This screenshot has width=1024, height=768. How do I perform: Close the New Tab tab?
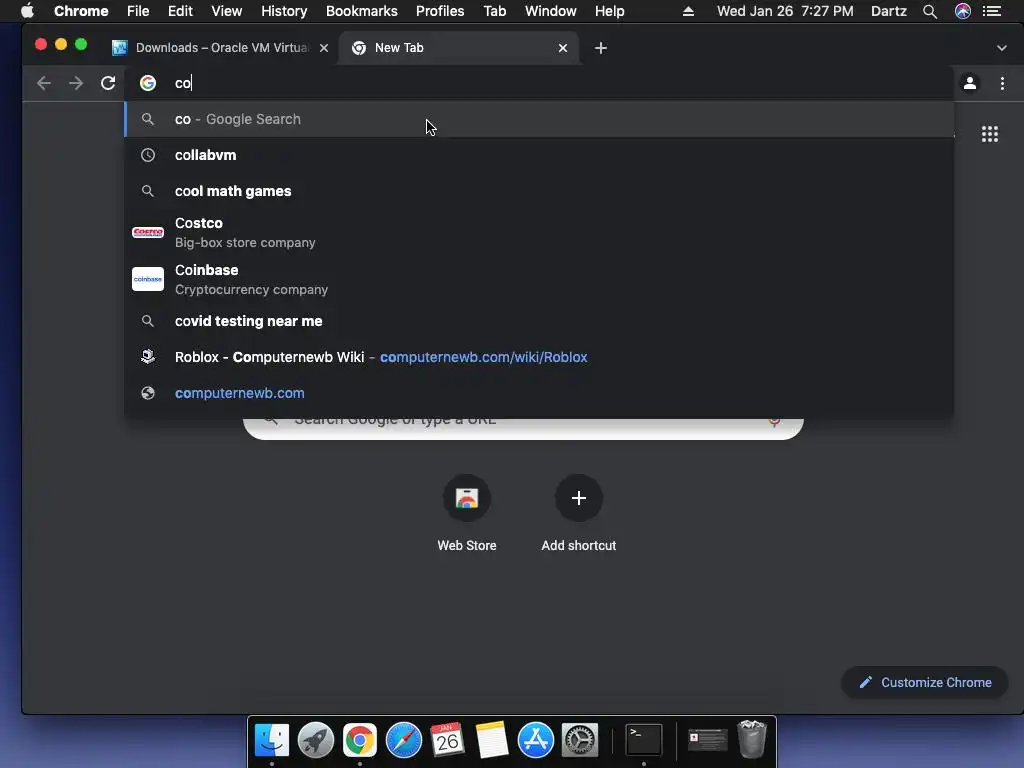(563, 48)
